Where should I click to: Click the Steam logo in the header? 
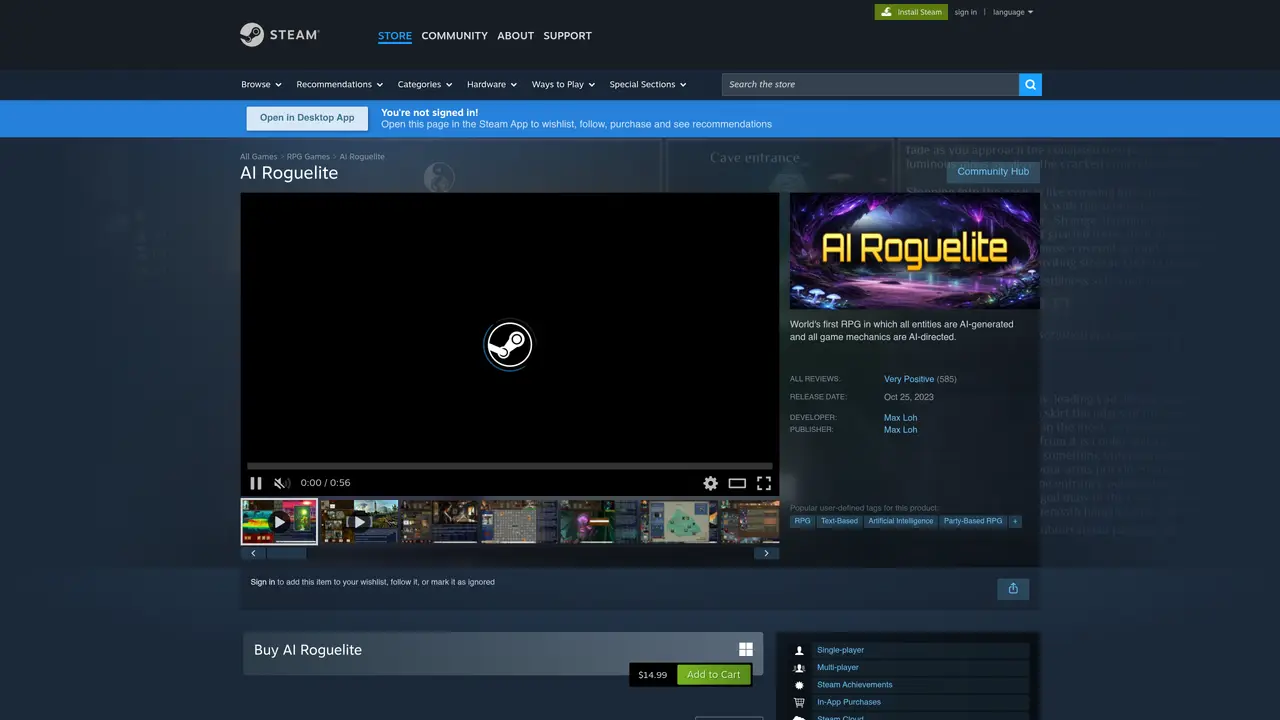coord(279,35)
